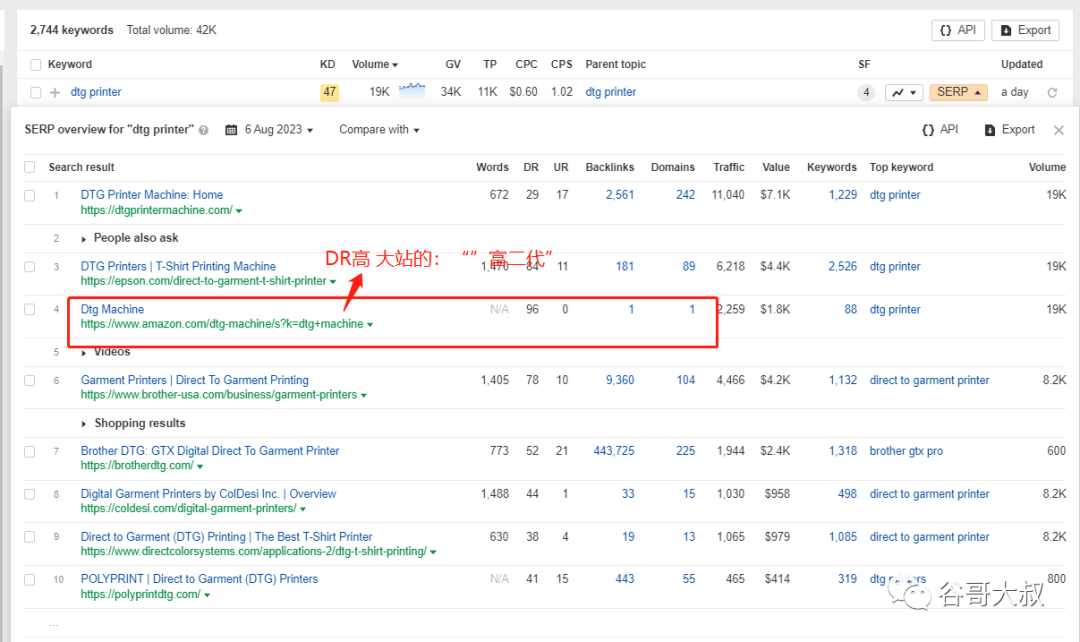The image size is (1080, 642).
Task: Open the calendar date 6 Aug 2023
Action: click(269, 130)
